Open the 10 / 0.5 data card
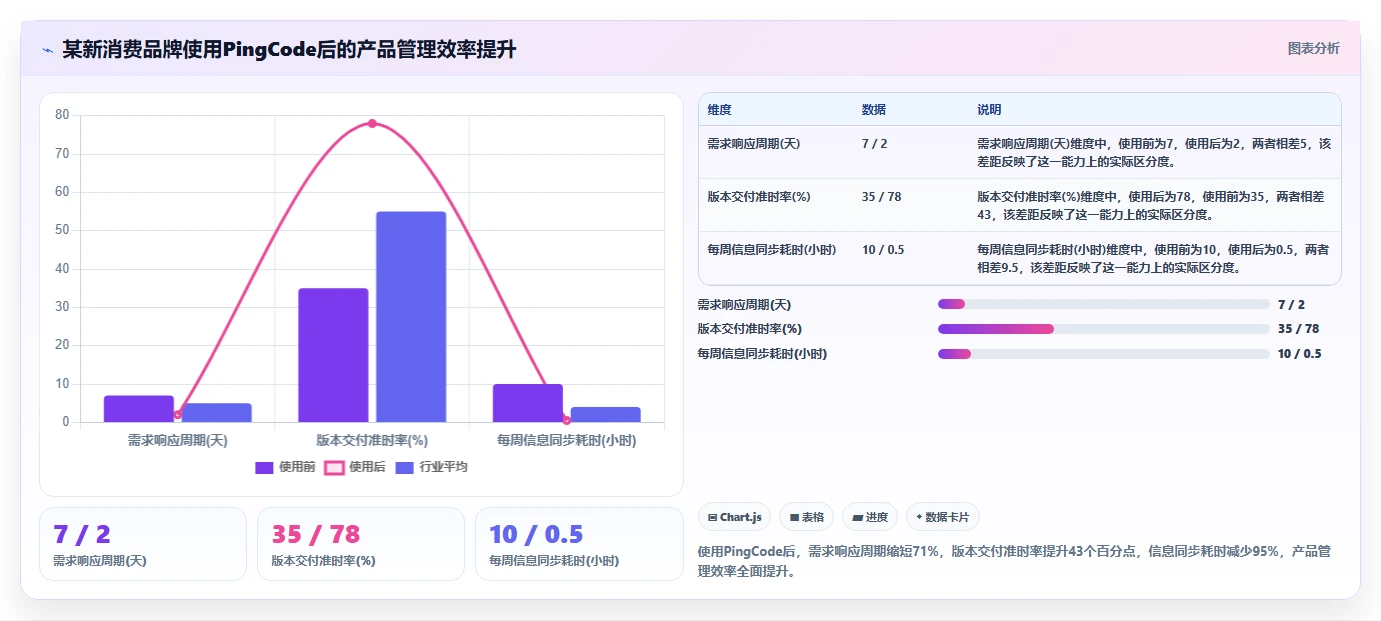This screenshot has height=621, width=1381. pos(579,544)
